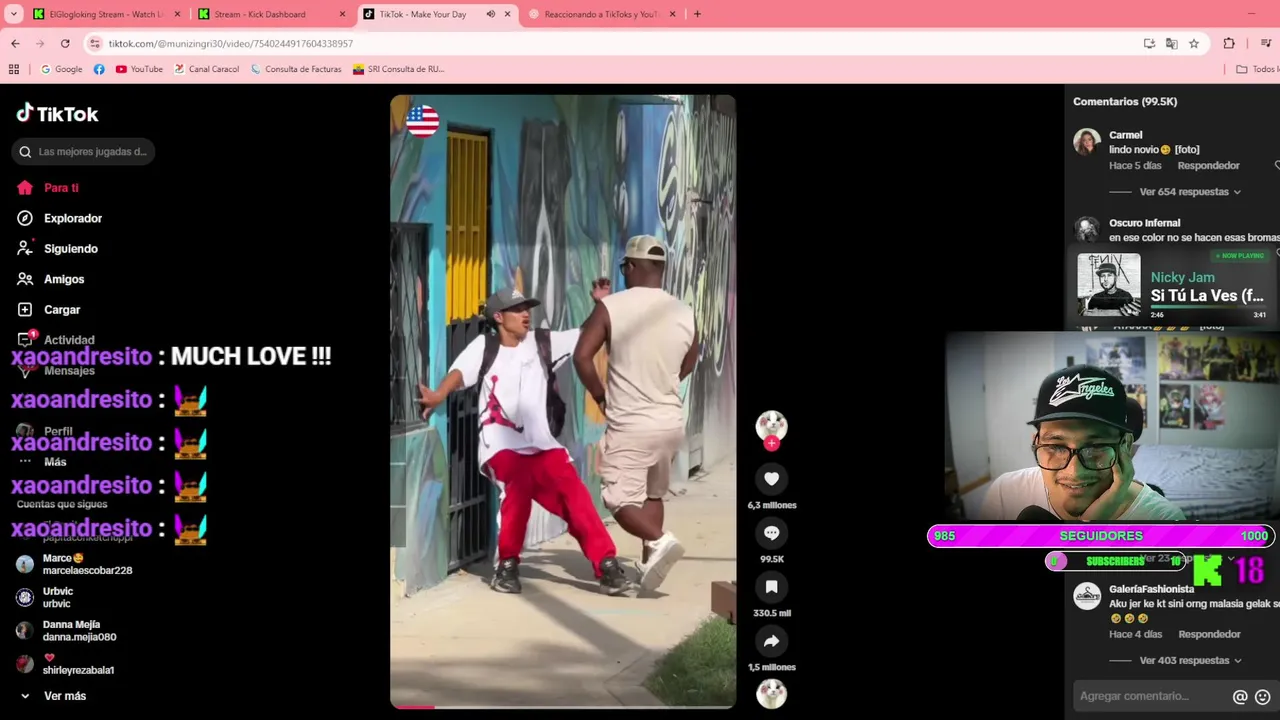The height and width of the screenshot is (720, 1280).
Task: Go back in browser
Action: tap(15, 44)
